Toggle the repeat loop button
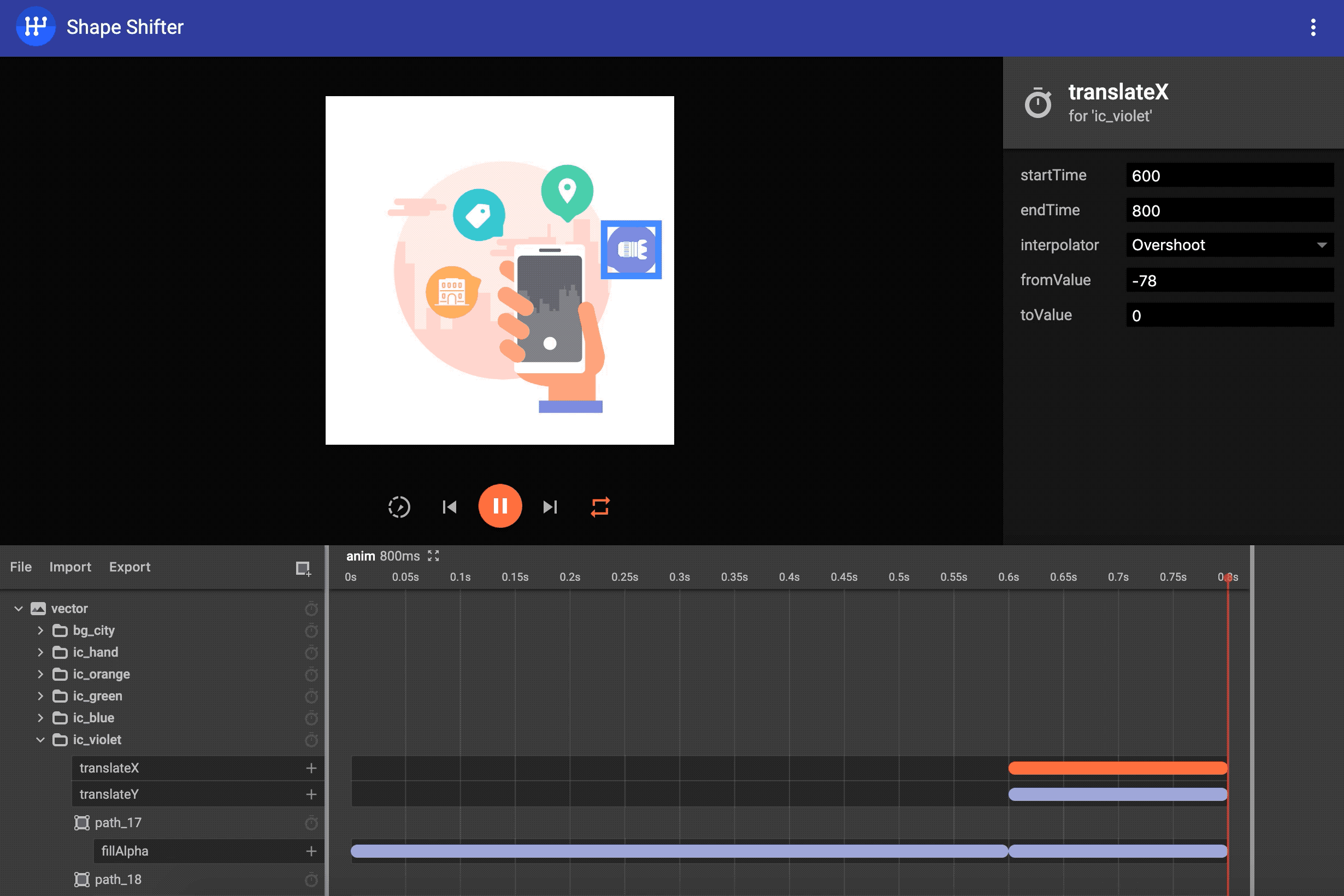 pyautogui.click(x=600, y=506)
